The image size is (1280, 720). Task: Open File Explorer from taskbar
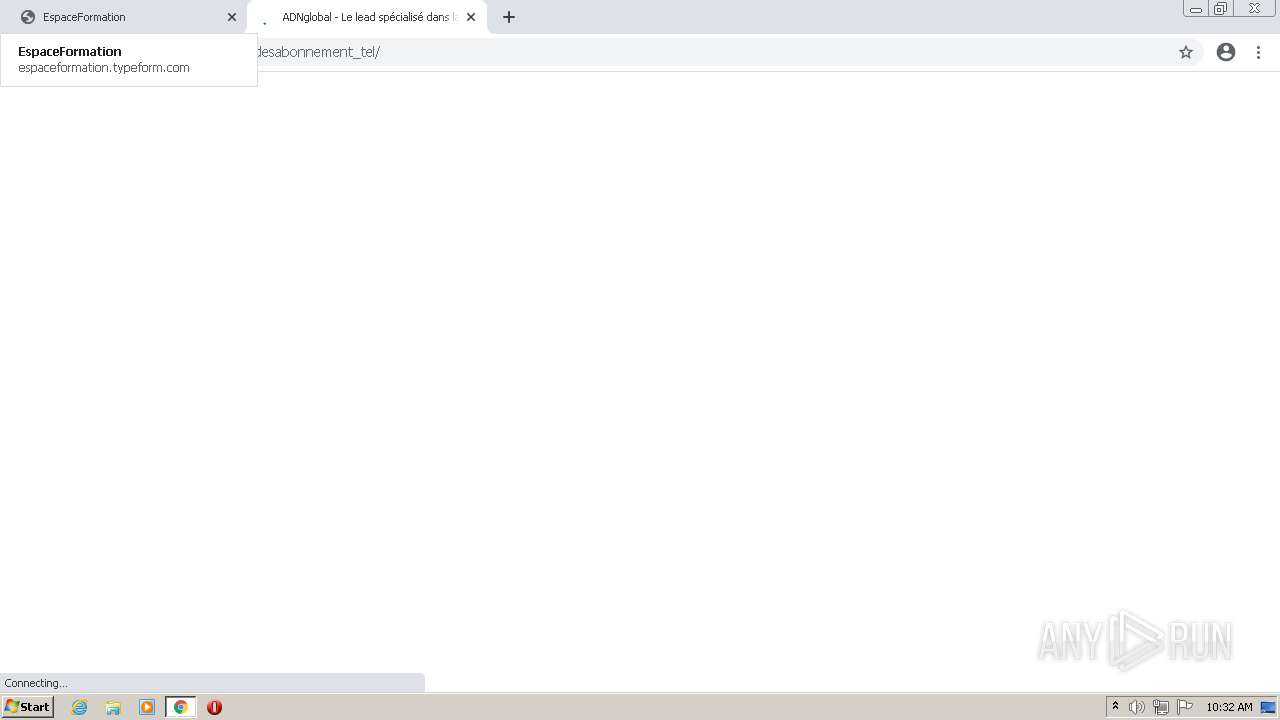pos(113,707)
